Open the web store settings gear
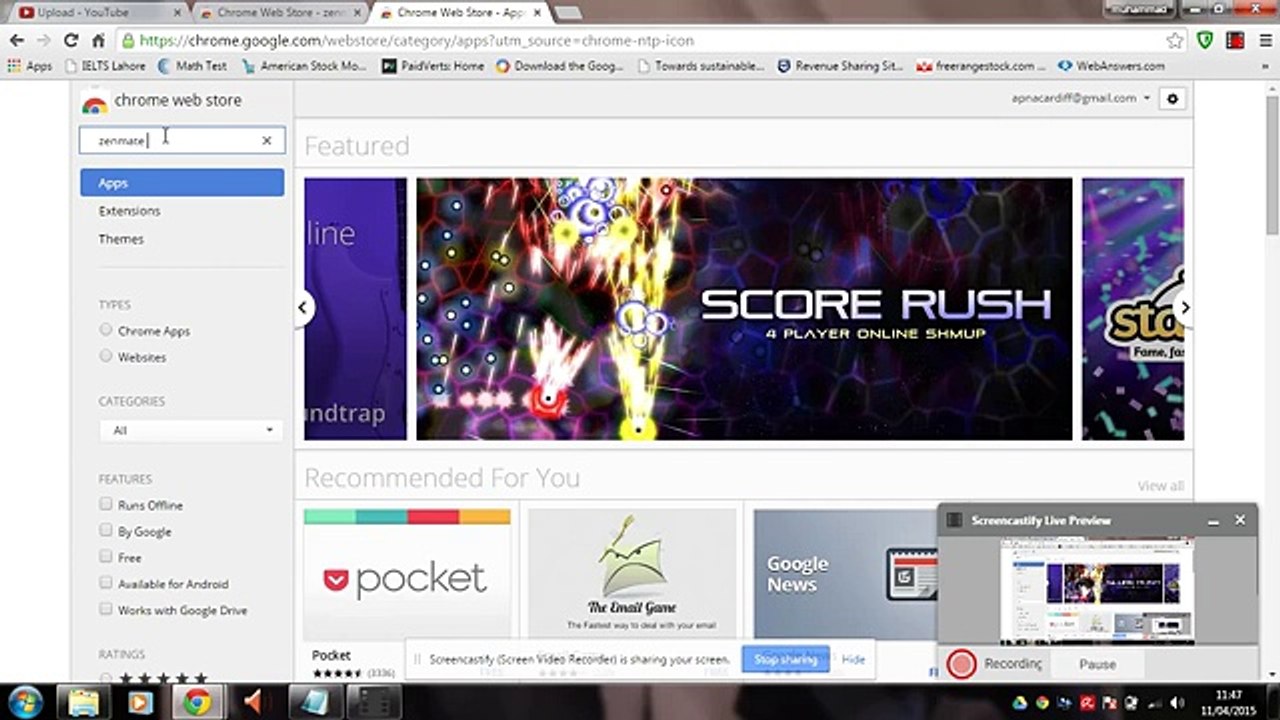Image resolution: width=1280 pixels, height=720 pixels. click(1172, 99)
